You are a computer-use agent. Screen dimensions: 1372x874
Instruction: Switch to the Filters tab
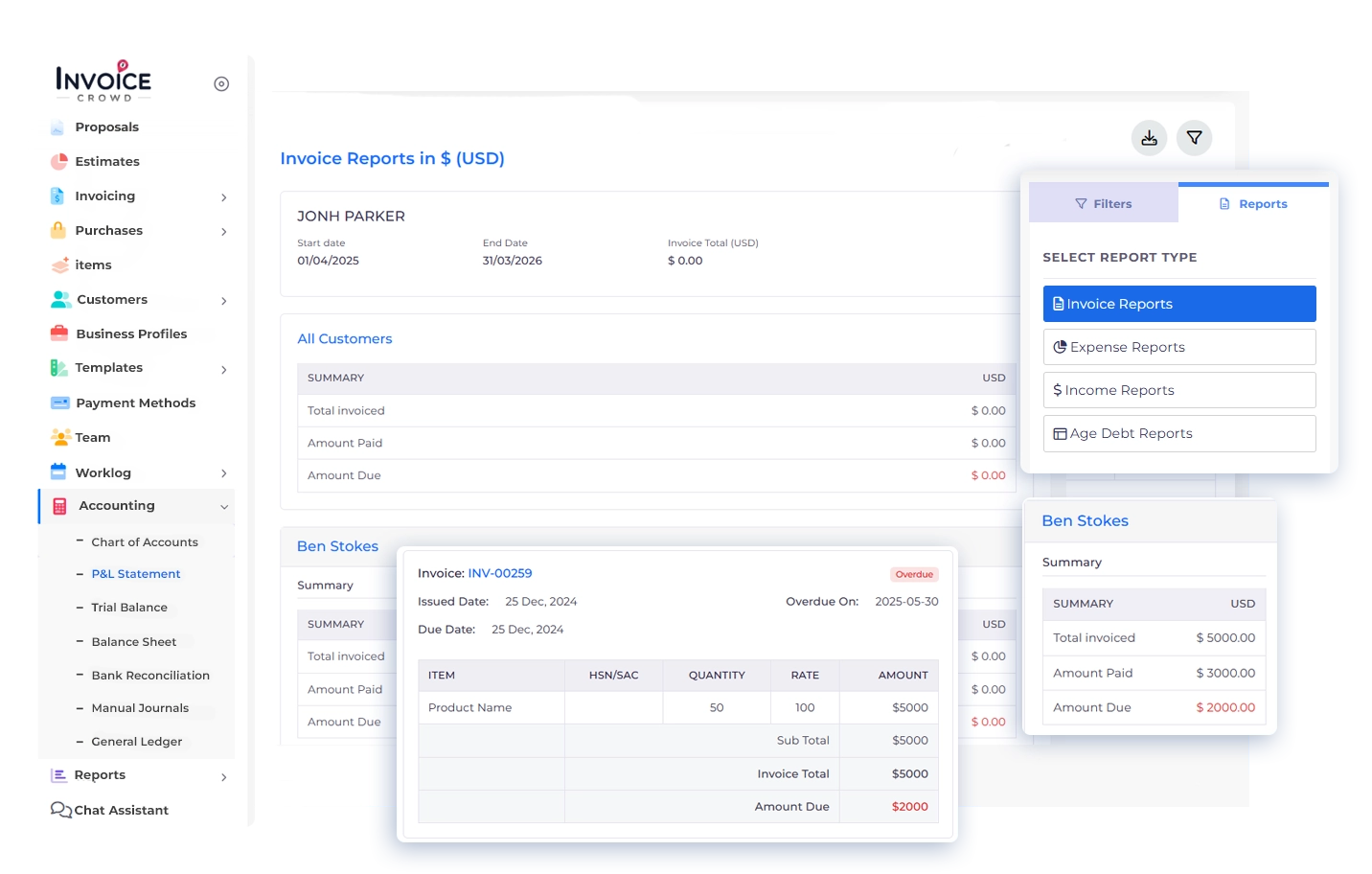1103,204
